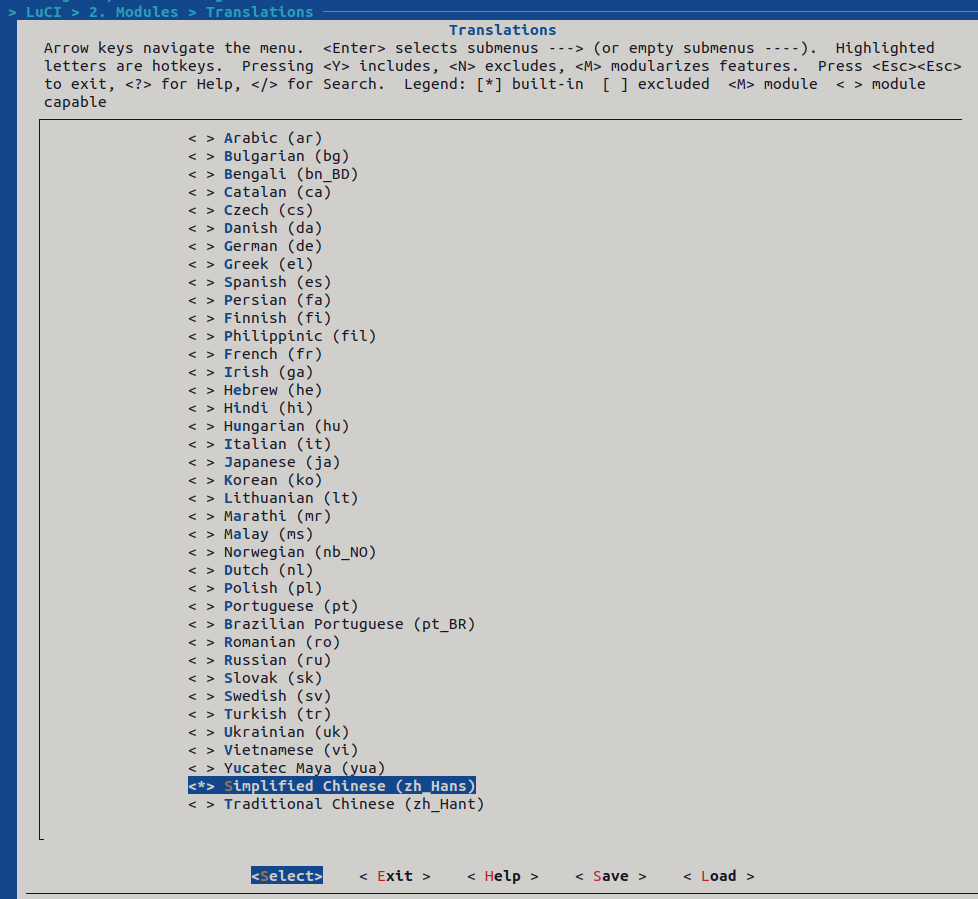Viewport: 978px width, 899px height.
Task: Select the Hebrew (he) translation row
Action: pyautogui.click(x=255, y=391)
